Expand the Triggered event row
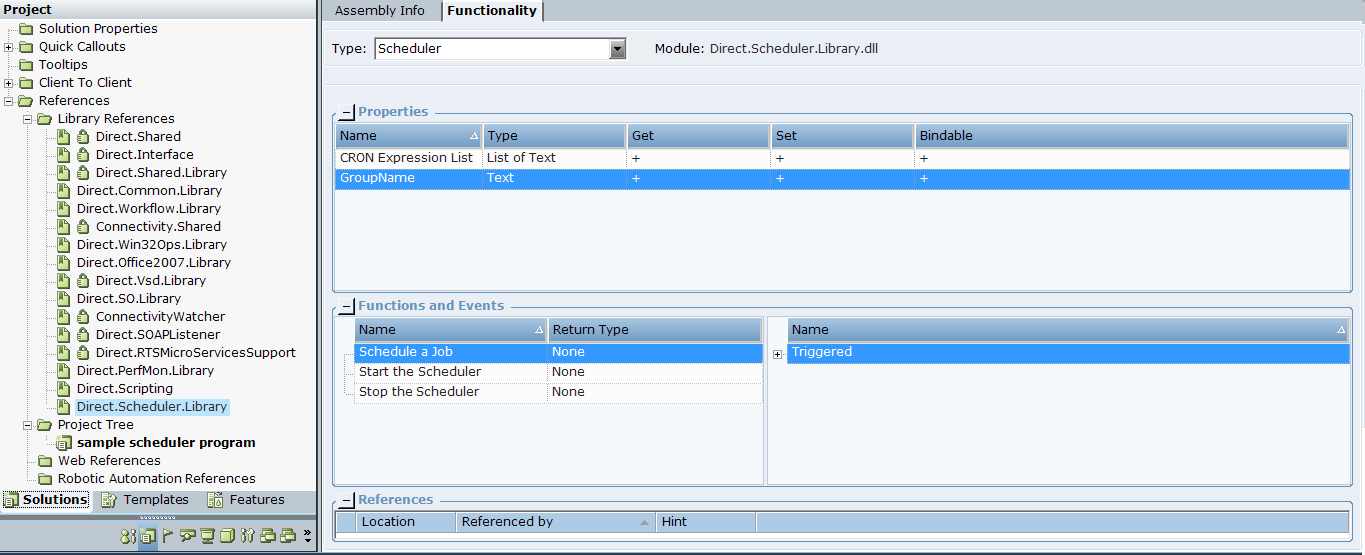Viewport: 1365px width, 555px height. tap(778, 354)
